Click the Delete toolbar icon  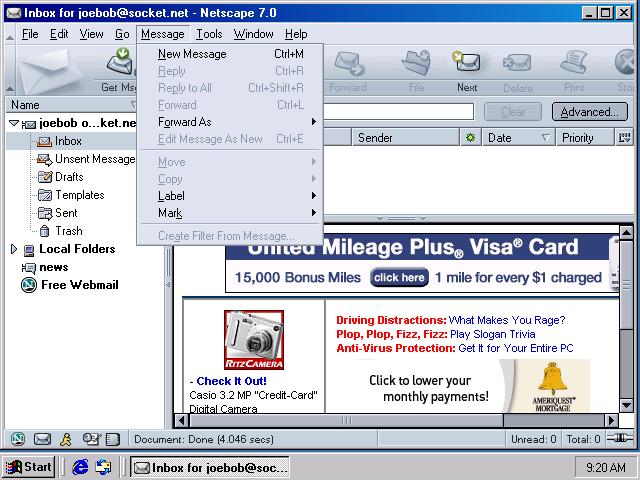[x=518, y=63]
